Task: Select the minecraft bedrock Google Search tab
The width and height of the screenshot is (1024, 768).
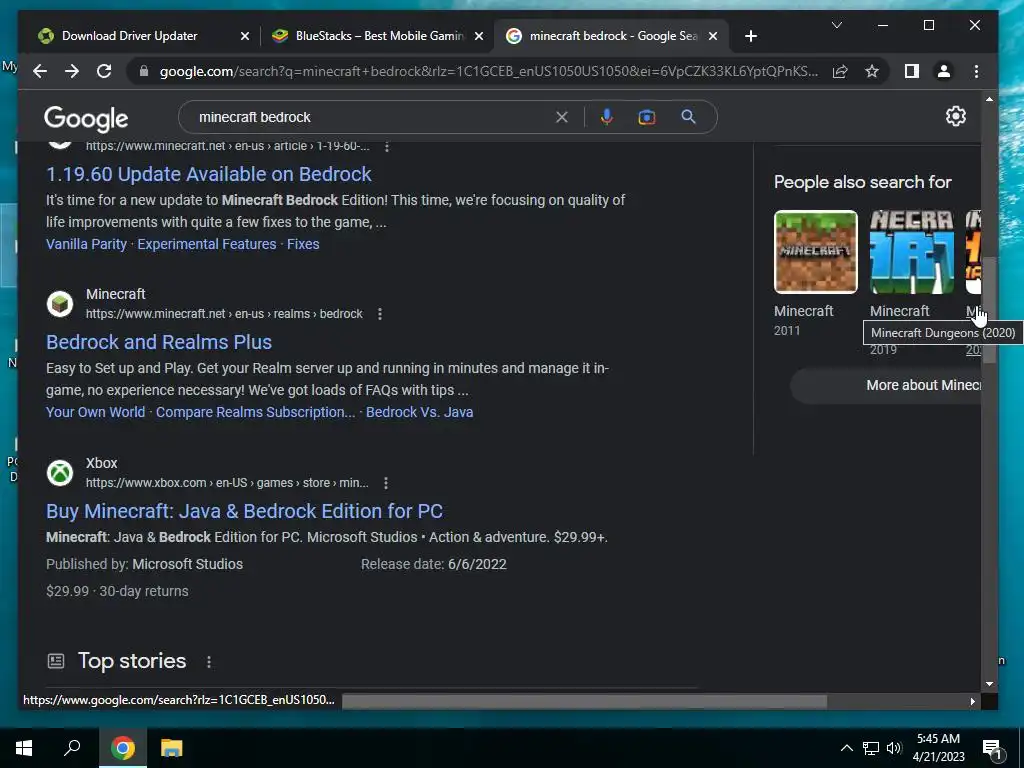Action: 614,36
